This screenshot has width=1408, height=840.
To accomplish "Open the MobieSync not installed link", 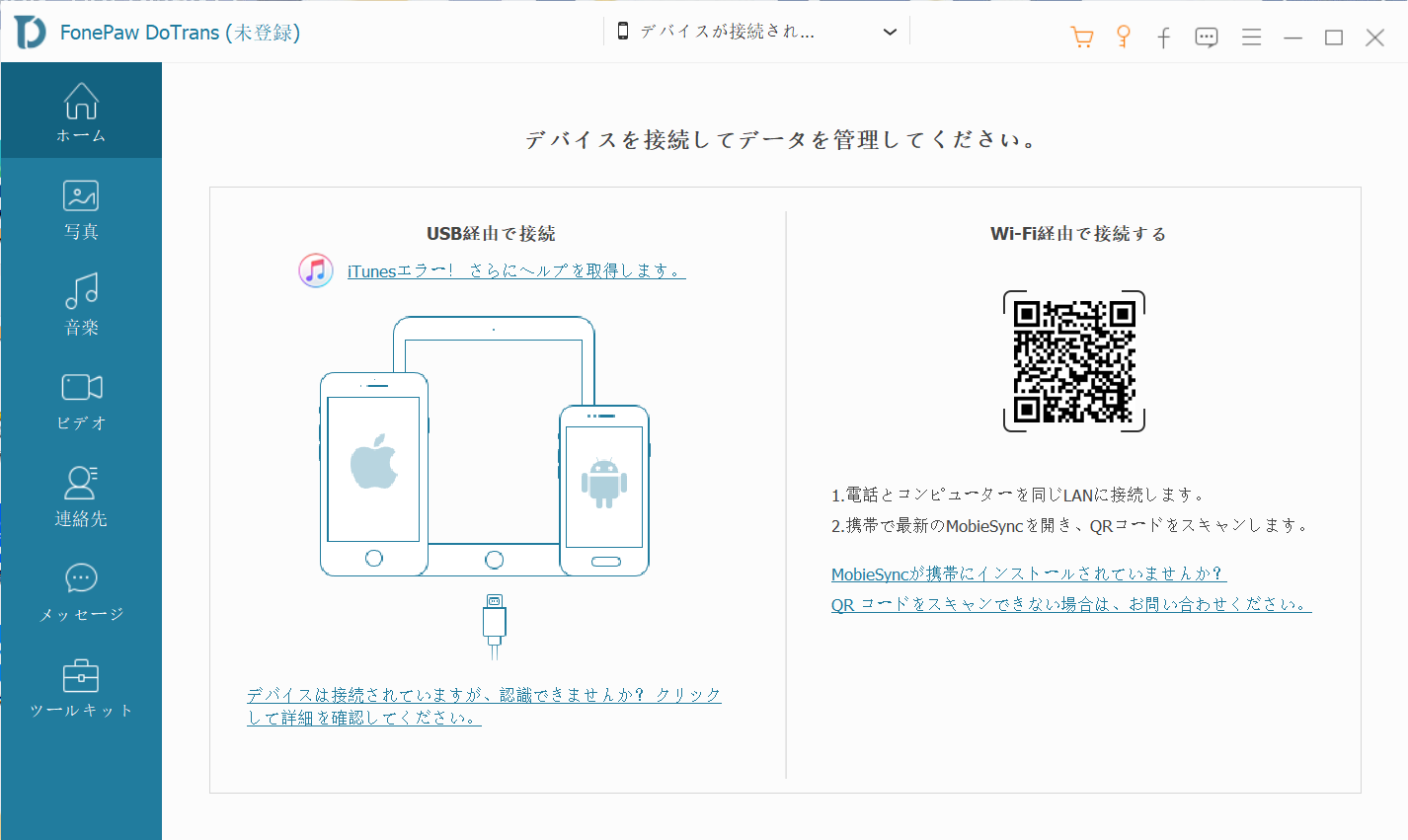I will click(1029, 573).
